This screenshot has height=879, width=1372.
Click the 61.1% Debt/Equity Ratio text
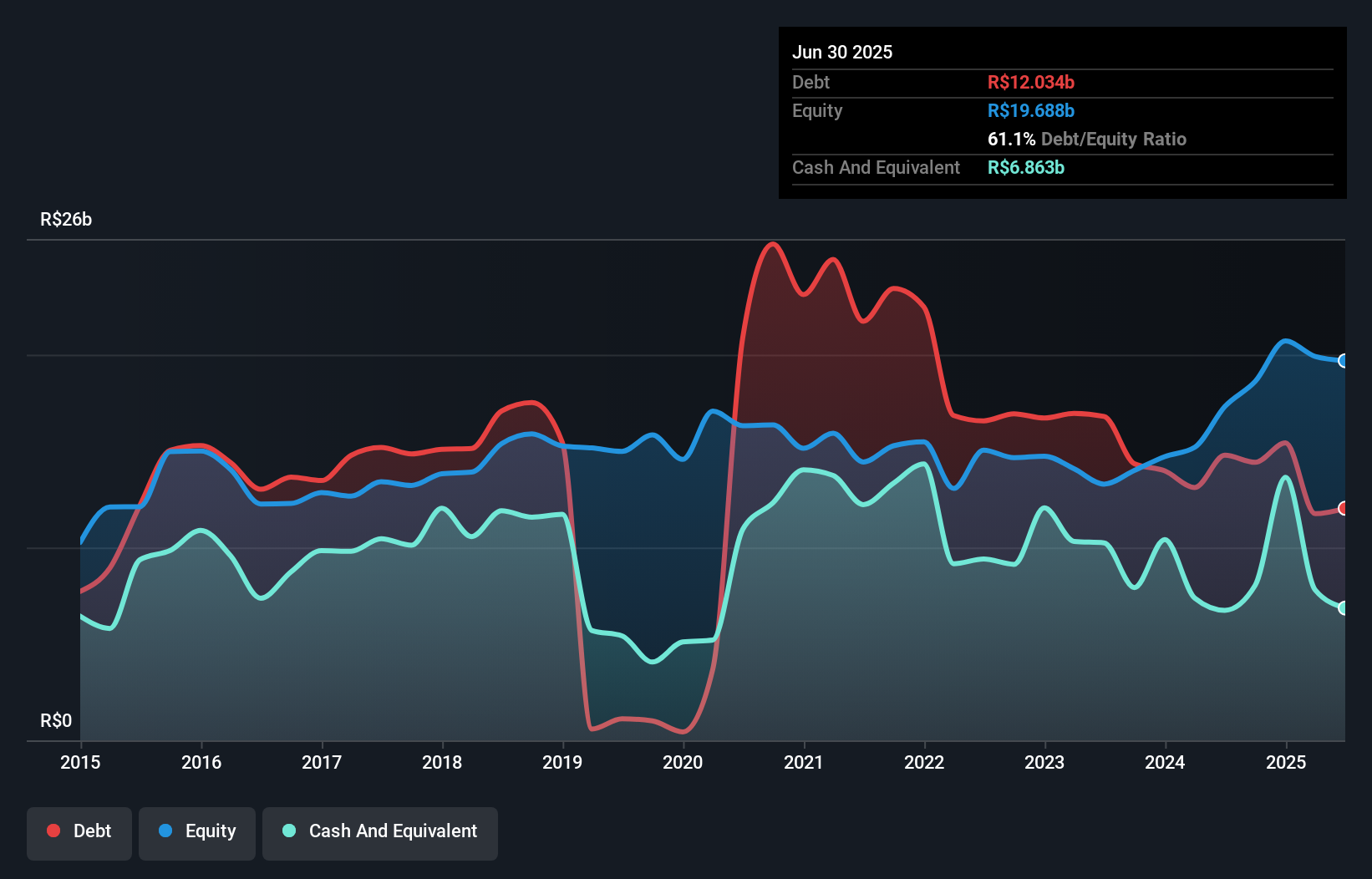[x=1086, y=139]
